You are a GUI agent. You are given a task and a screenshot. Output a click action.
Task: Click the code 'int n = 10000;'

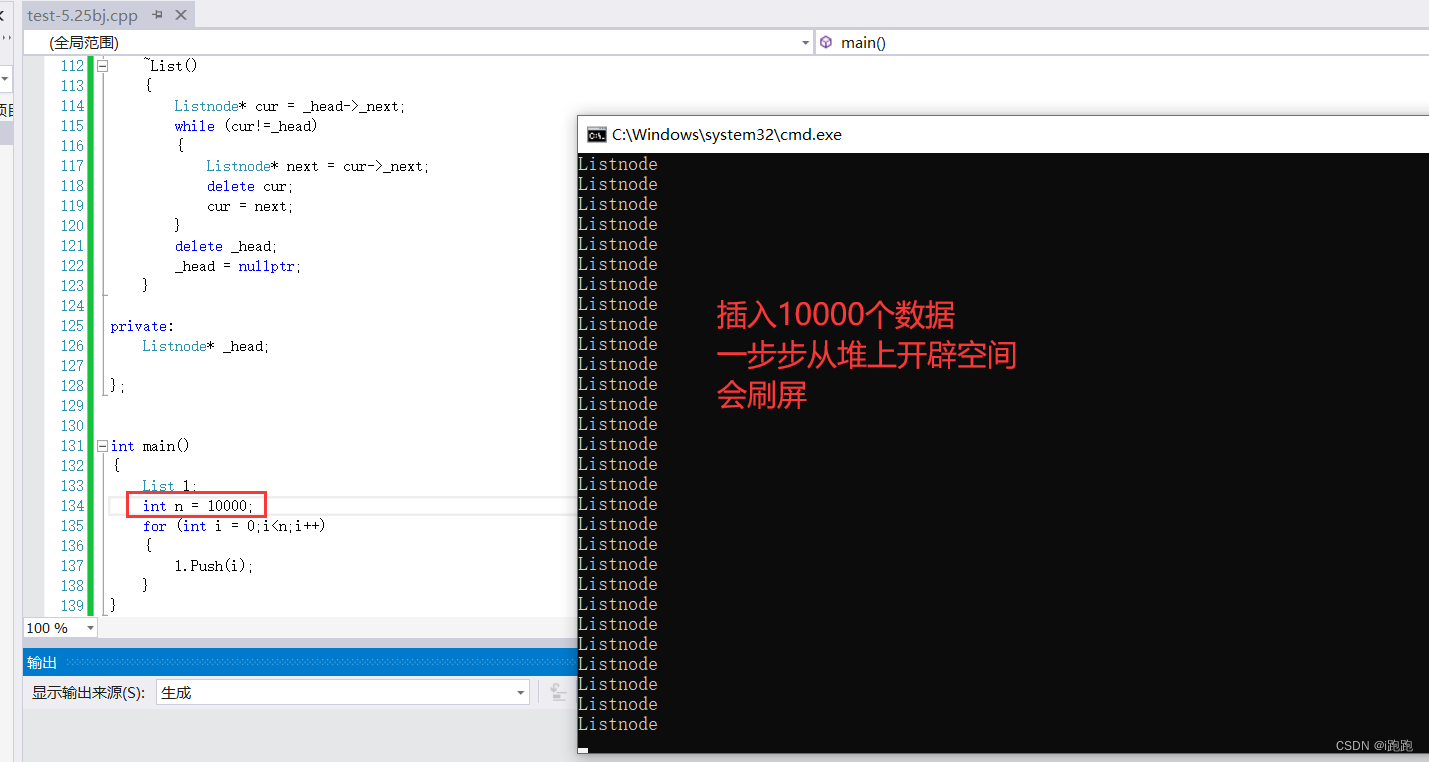point(198,506)
